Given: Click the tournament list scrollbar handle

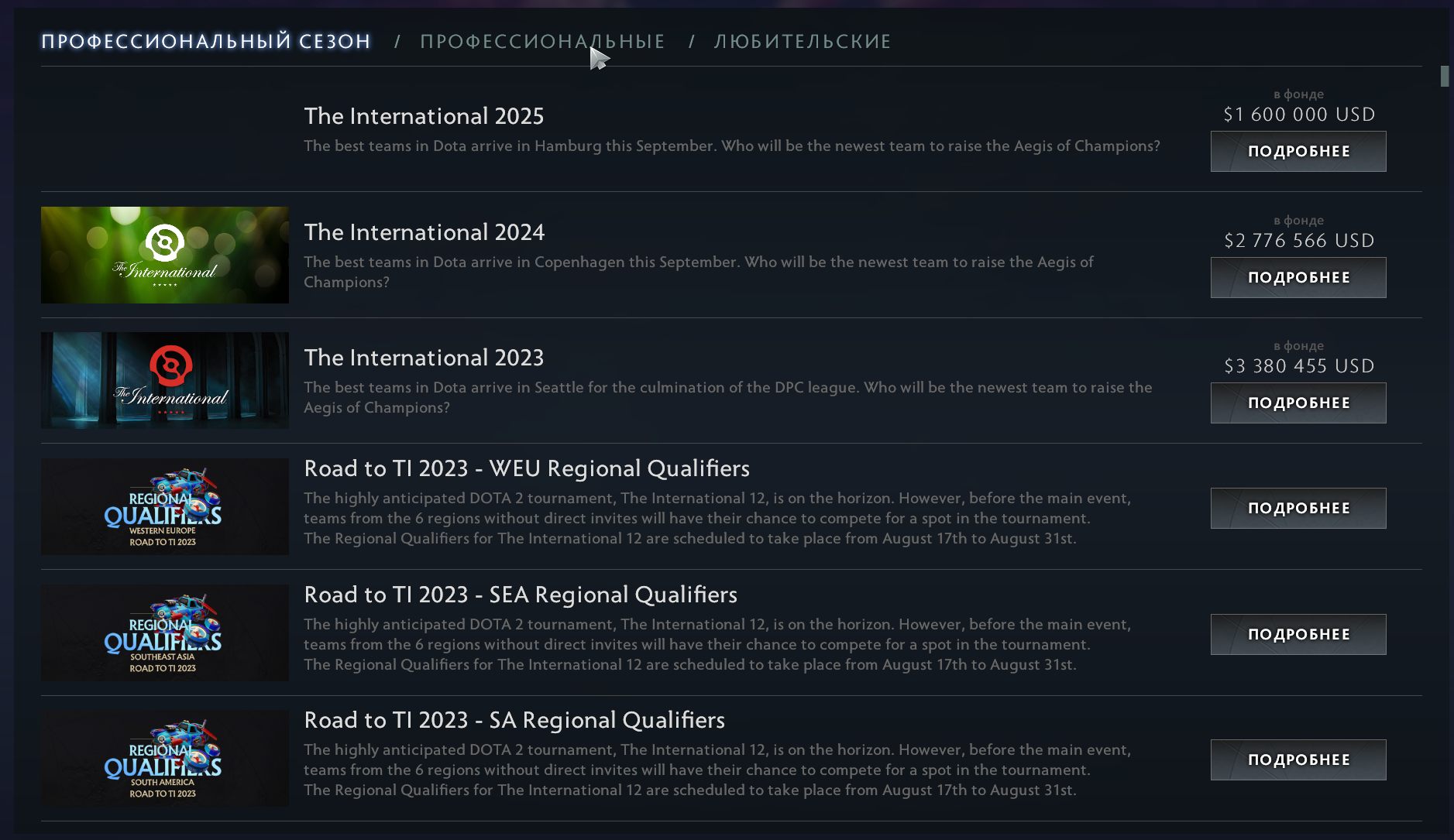Looking at the screenshot, I should 1444,77.
